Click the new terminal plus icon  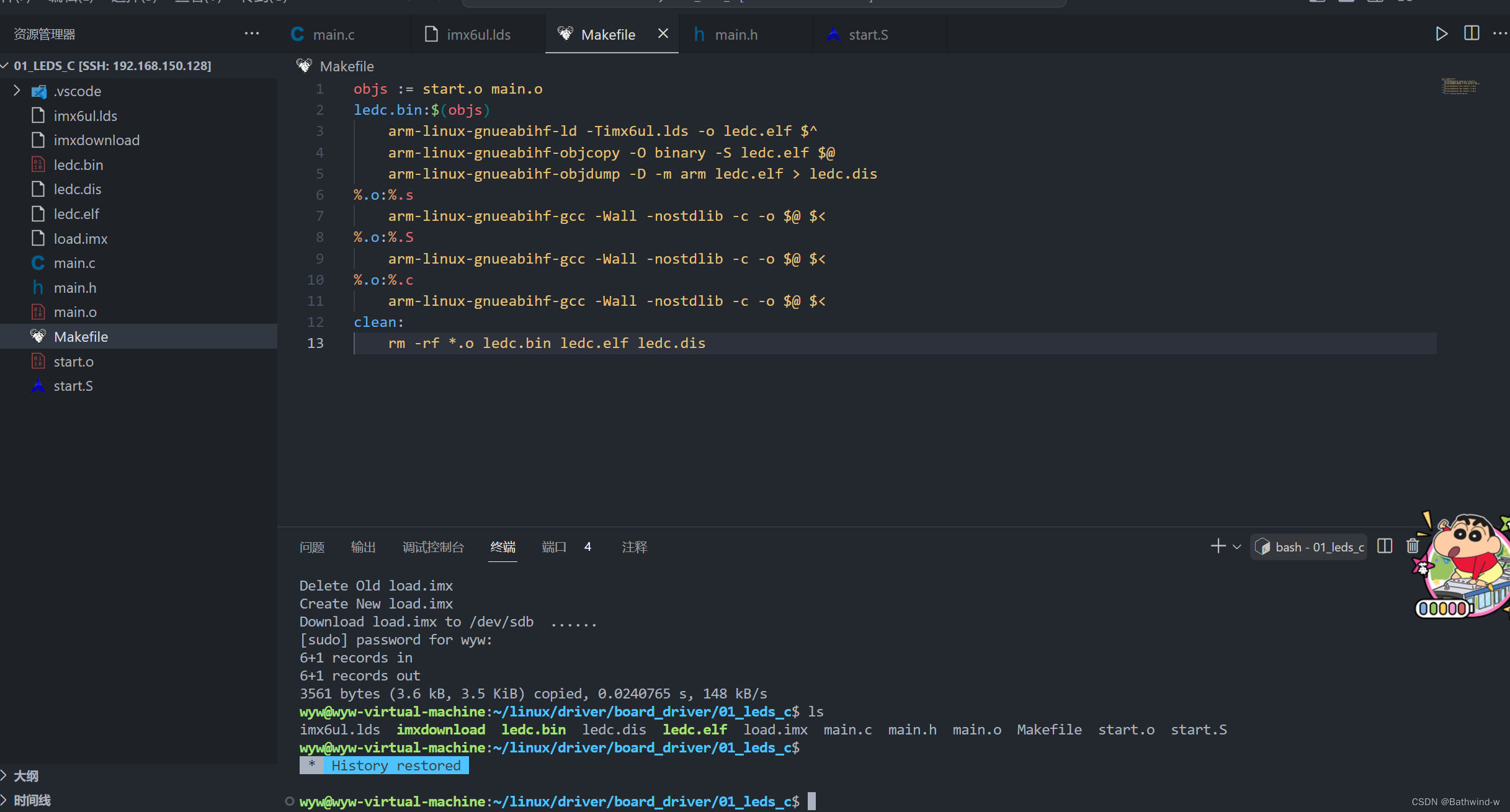click(1218, 546)
